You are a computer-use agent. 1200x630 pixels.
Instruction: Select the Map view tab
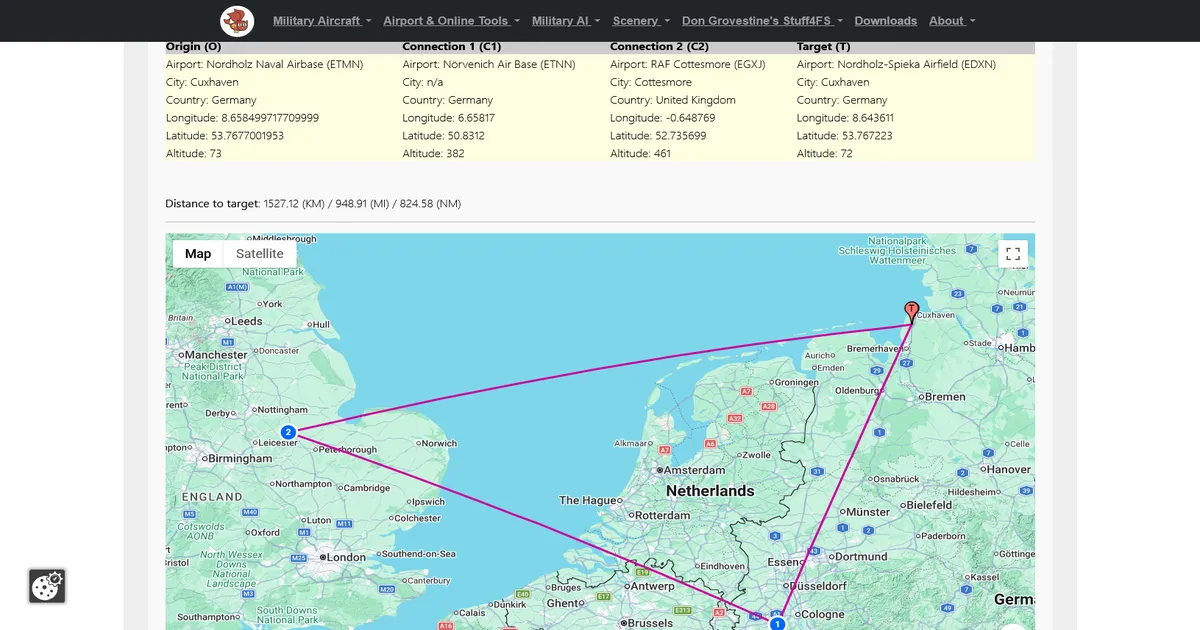(x=198, y=254)
